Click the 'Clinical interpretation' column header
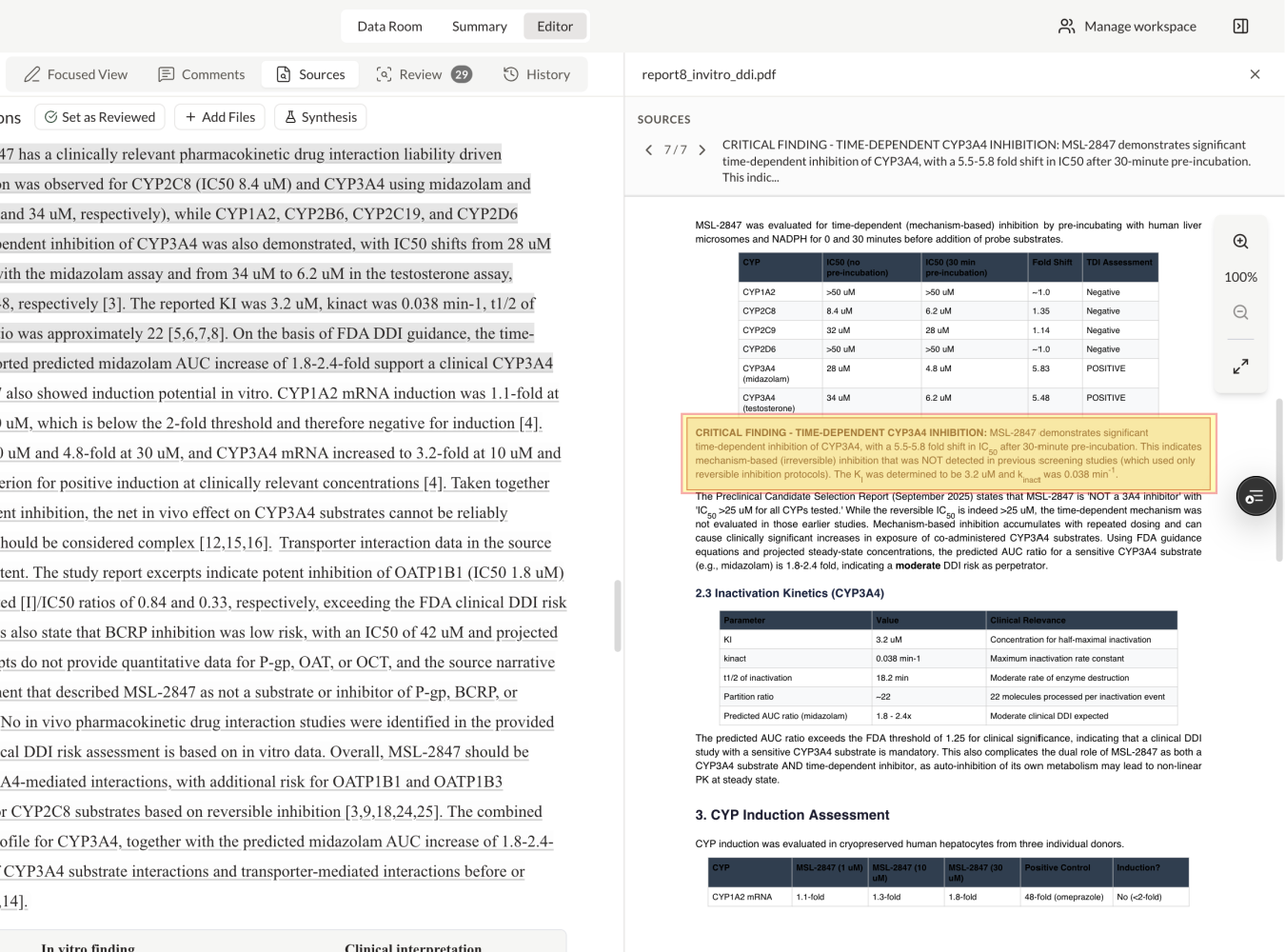 (x=413, y=948)
